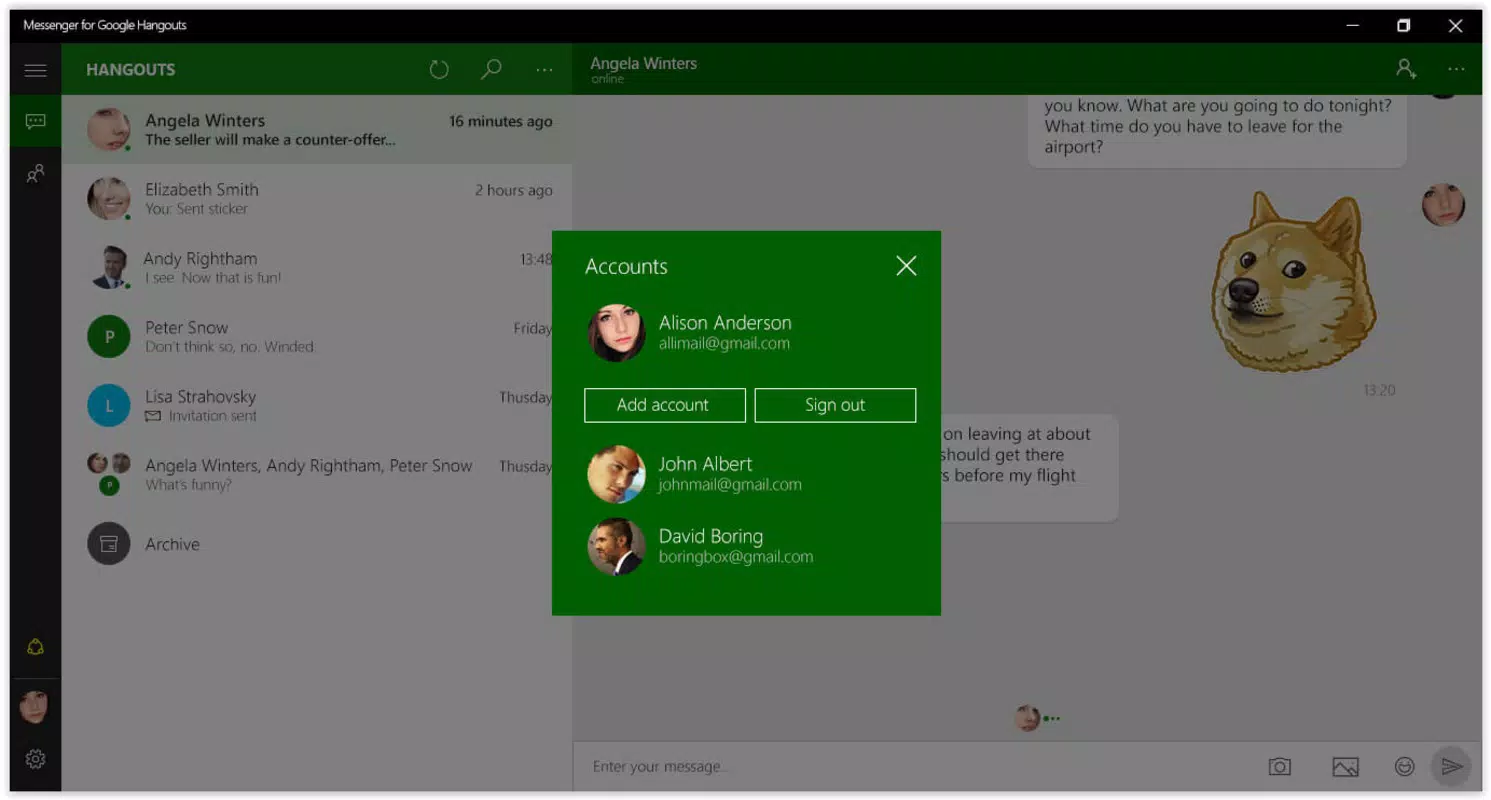Click the send message arrow button
The width and height of the screenshot is (1491, 800).
tap(1451, 767)
